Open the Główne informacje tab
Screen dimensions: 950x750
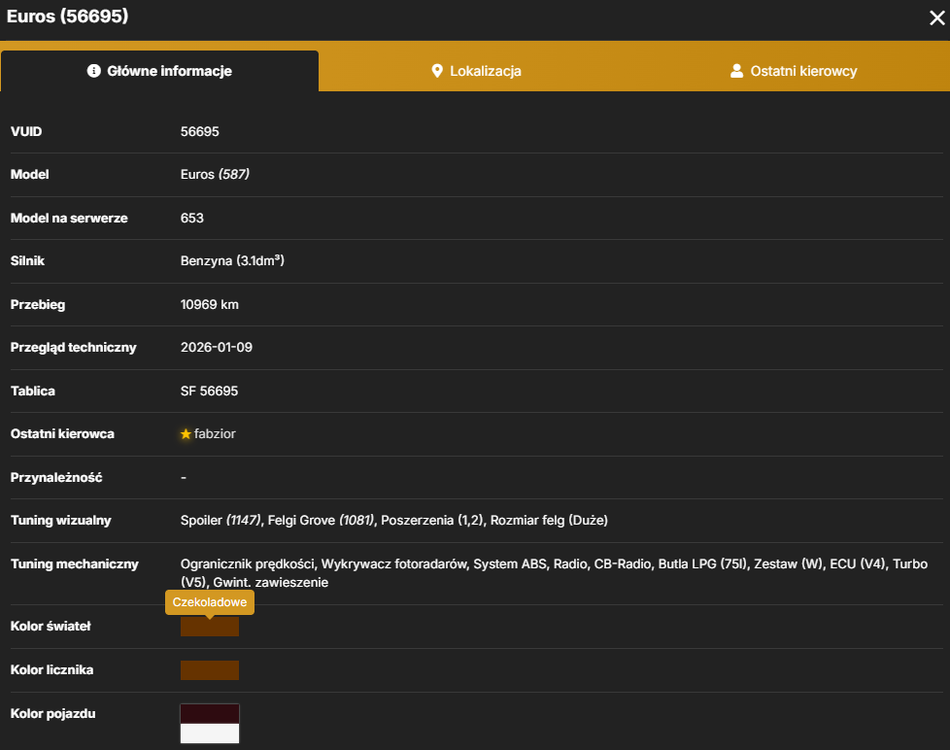[x=159, y=71]
